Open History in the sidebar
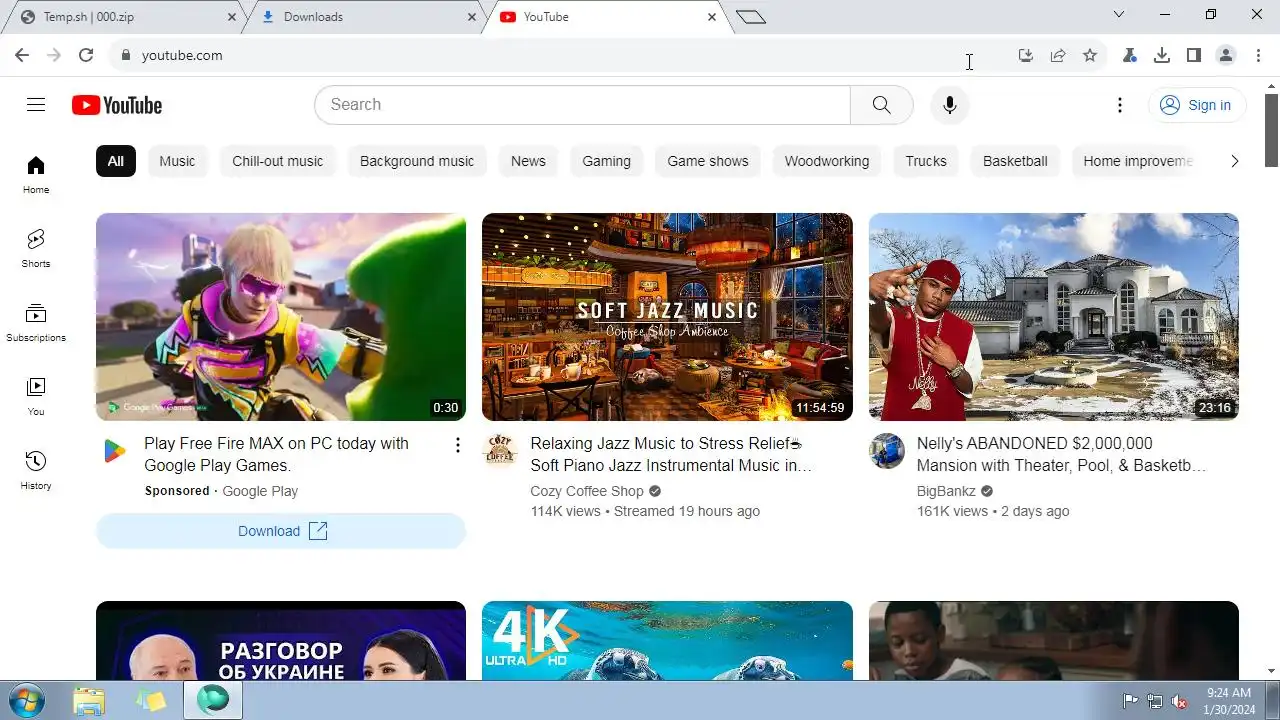Viewport: 1280px width, 720px height. [x=36, y=471]
